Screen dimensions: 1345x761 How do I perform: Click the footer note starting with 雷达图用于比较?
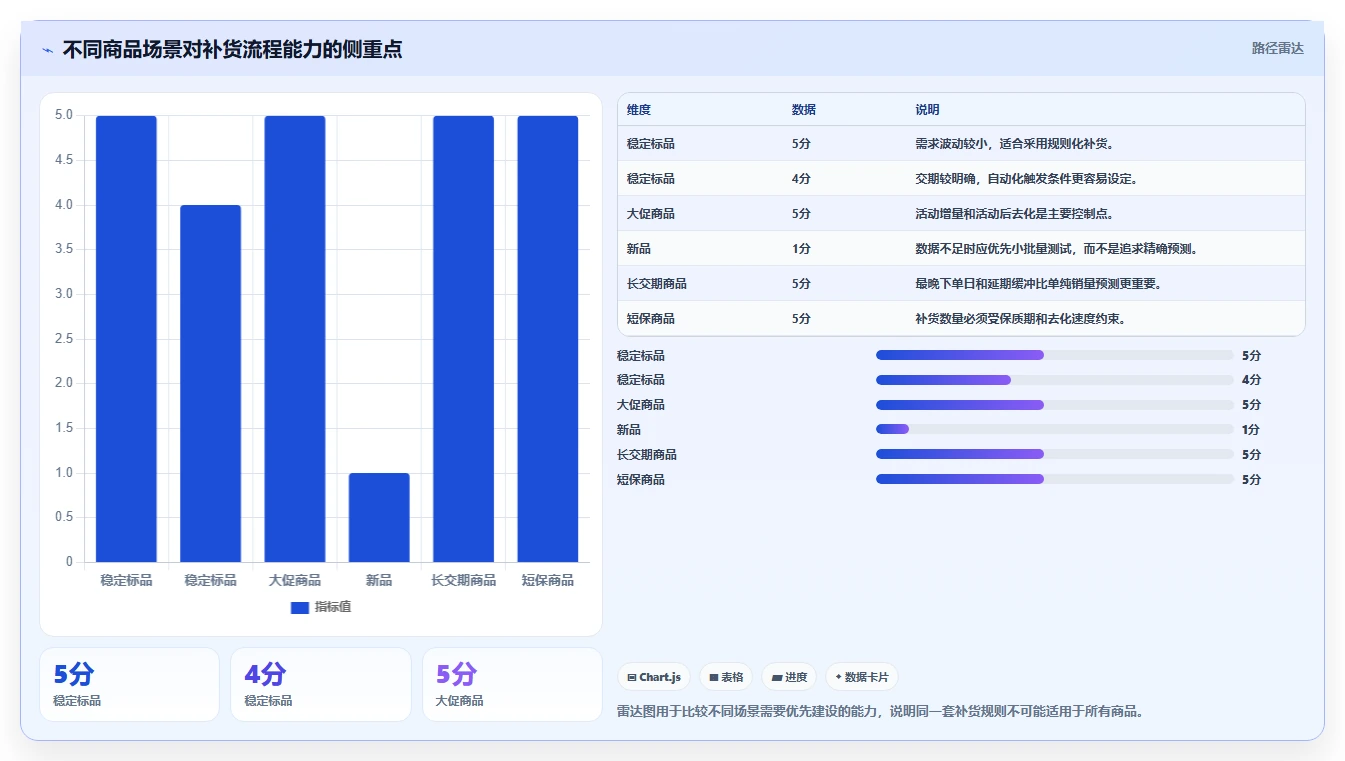(881, 712)
